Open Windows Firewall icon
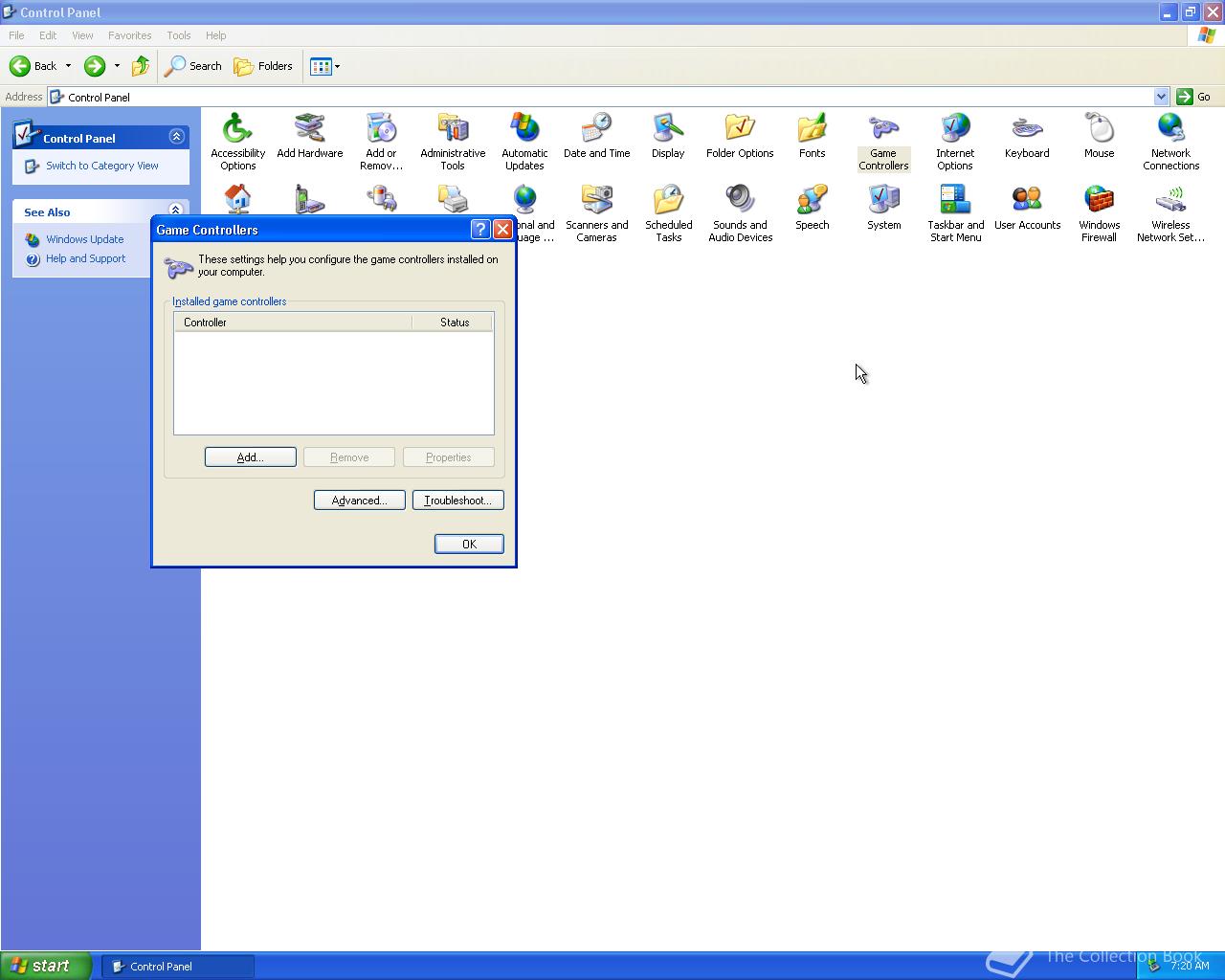The height and width of the screenshot is (980, 1225). tap(1099, 212)
